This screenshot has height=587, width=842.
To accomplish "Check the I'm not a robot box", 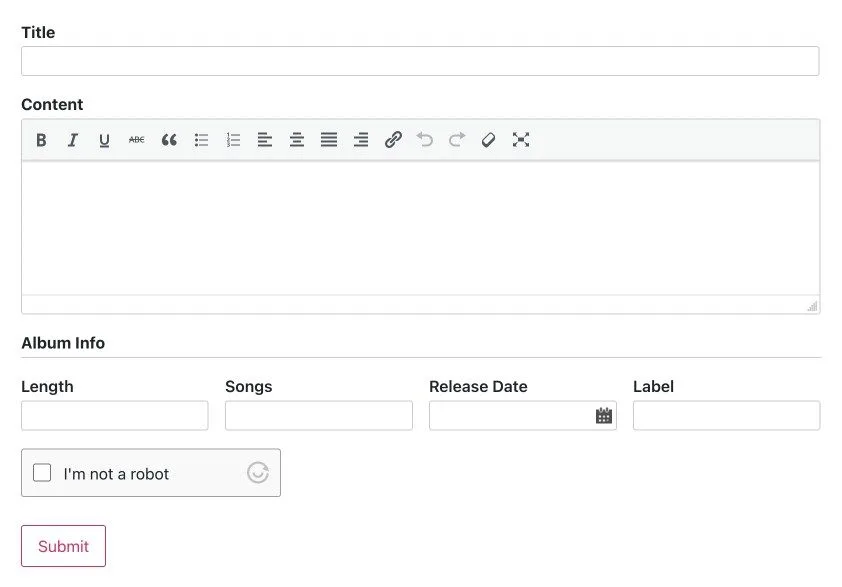I will 42,473.
